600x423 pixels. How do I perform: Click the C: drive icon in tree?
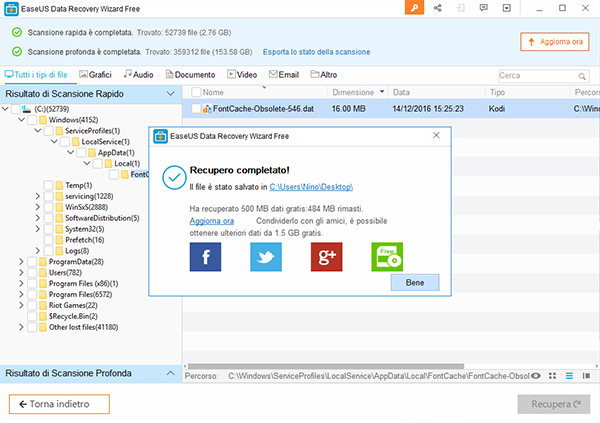(26, 109)
